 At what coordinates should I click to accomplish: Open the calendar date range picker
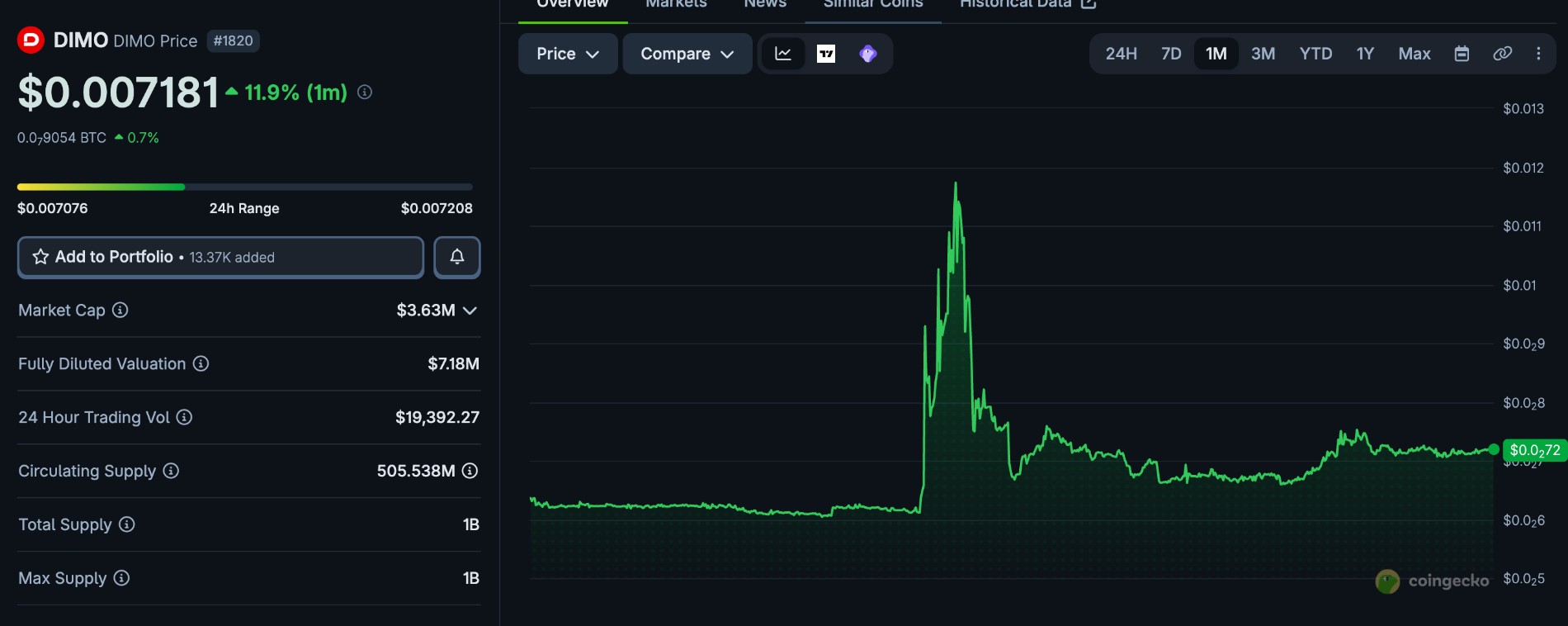[x=1462, y=54]
